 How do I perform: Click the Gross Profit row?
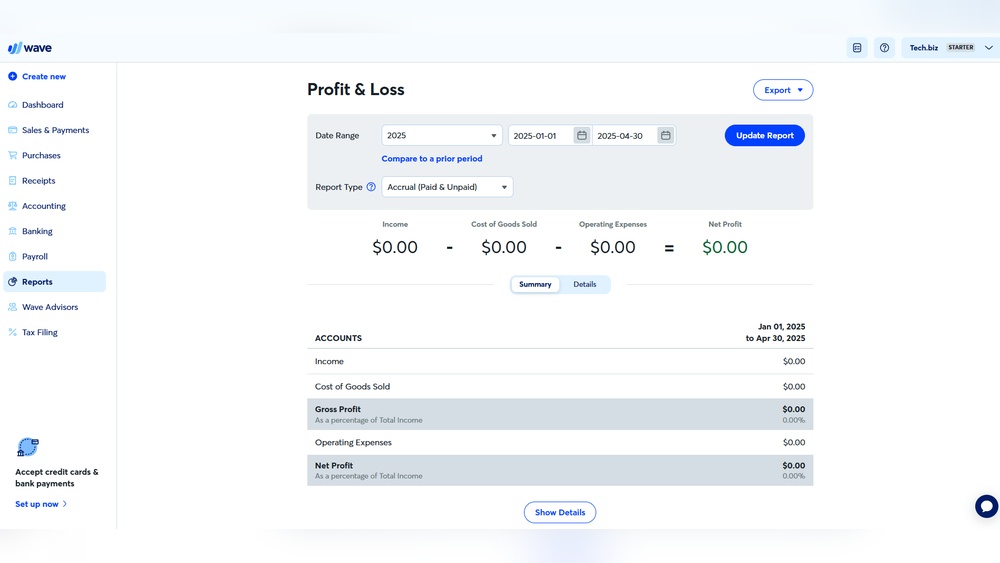(x=560, y=414)
